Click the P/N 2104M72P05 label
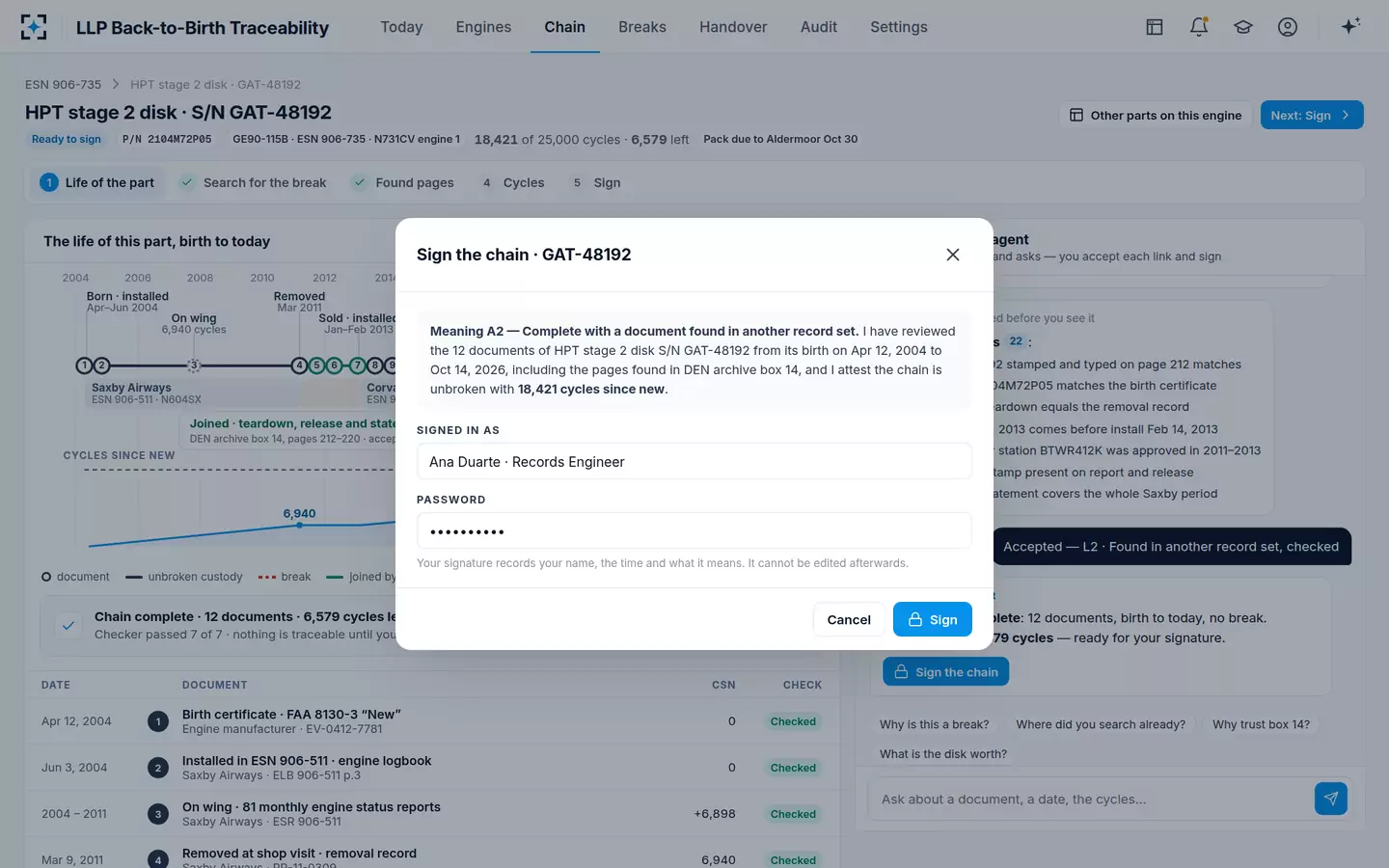The width and height of the screenshot is (1389, 868). (x=167, y=139)
